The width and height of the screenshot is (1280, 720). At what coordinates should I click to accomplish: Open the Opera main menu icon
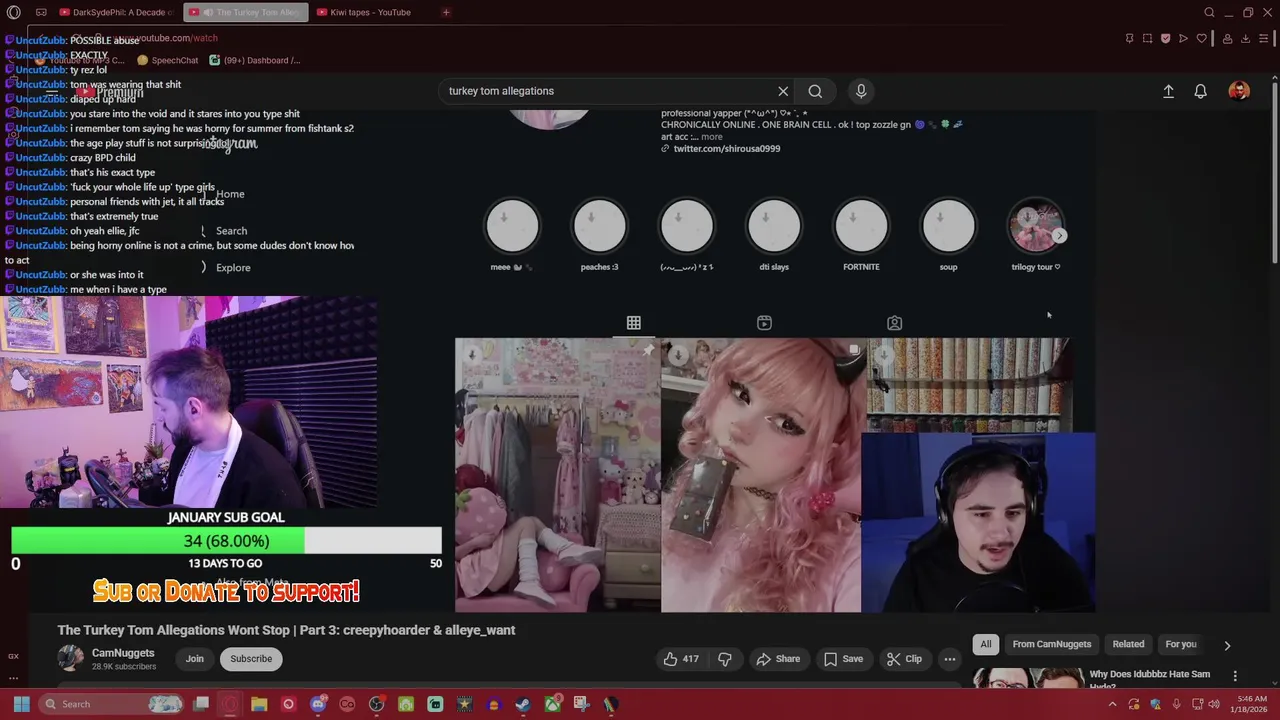(x=13, y=12)
